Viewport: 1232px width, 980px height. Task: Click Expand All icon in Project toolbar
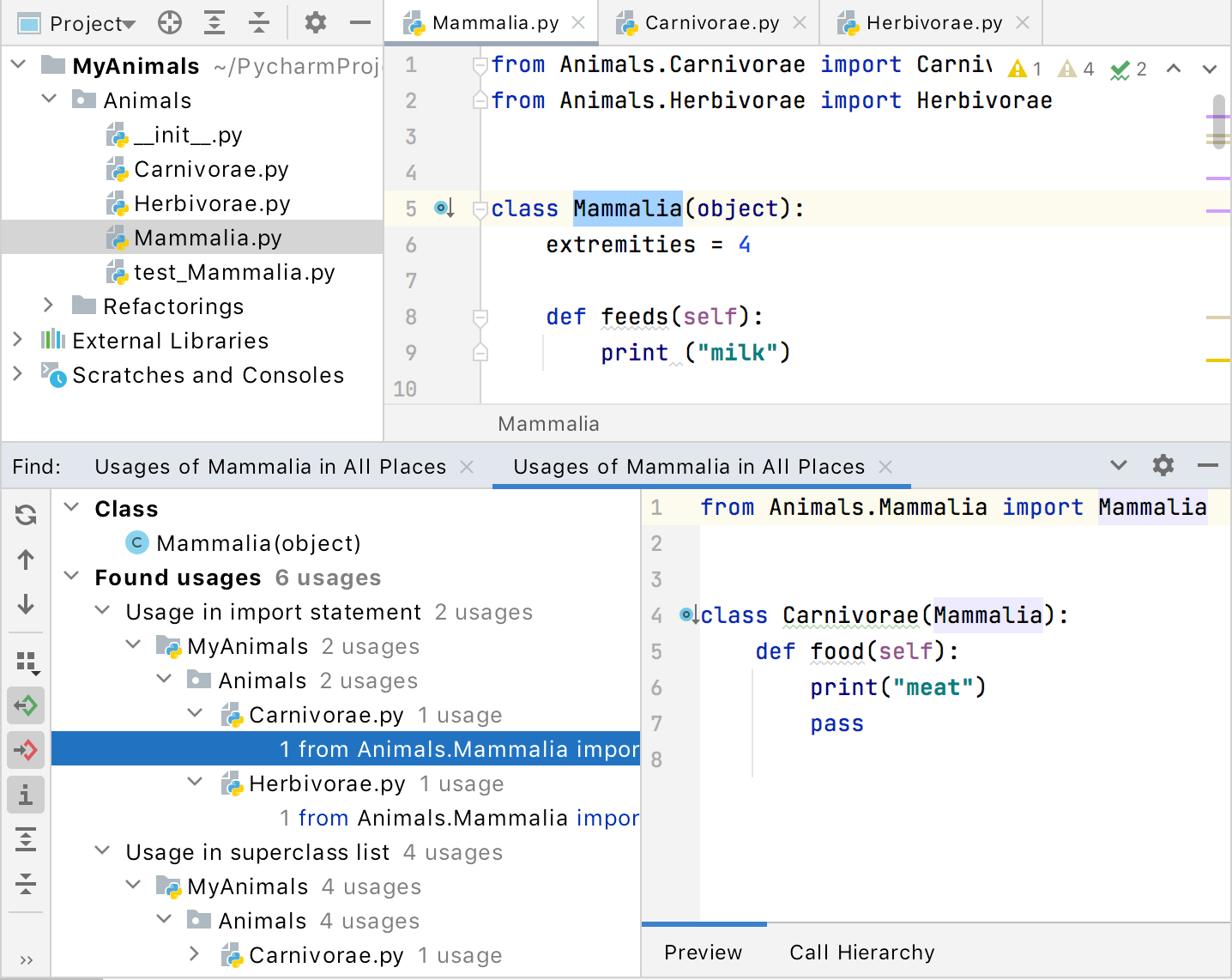click(214, 23)
